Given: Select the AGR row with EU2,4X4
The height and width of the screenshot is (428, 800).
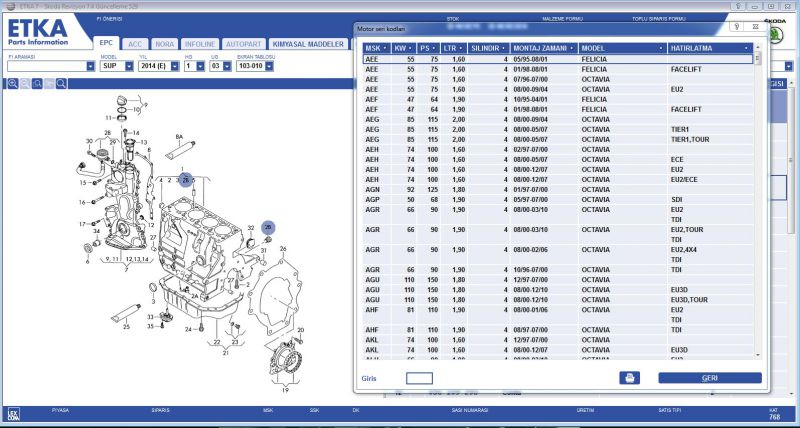Looking at the screenshot, I should (558, 255).
